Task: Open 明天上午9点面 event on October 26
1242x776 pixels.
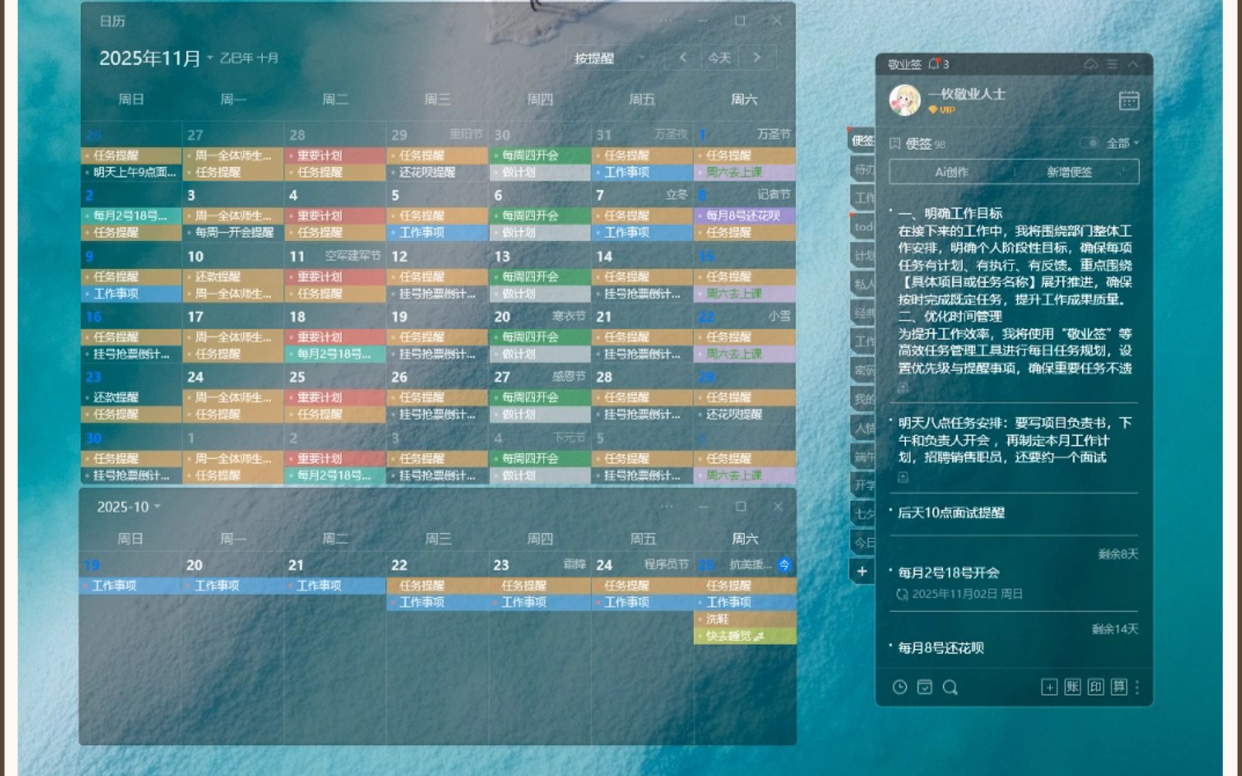Action: point(131,172)
